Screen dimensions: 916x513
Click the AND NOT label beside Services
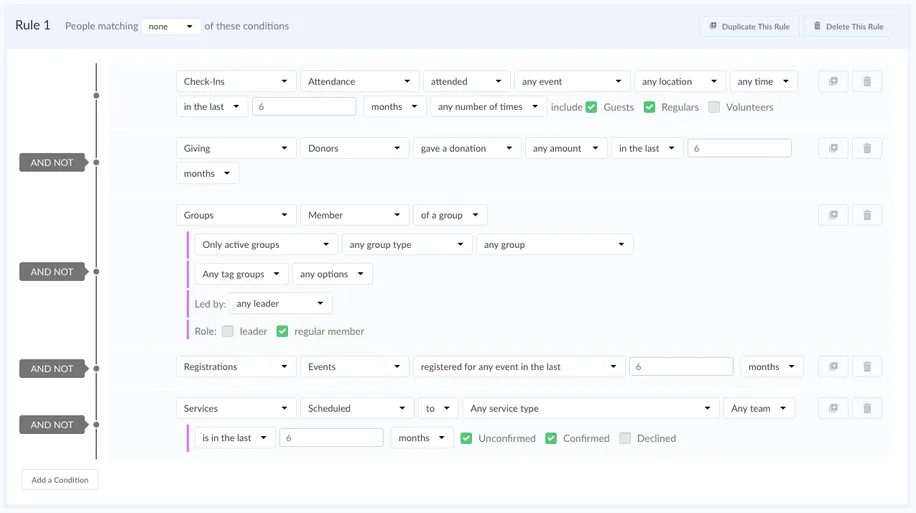click(52, 425)
